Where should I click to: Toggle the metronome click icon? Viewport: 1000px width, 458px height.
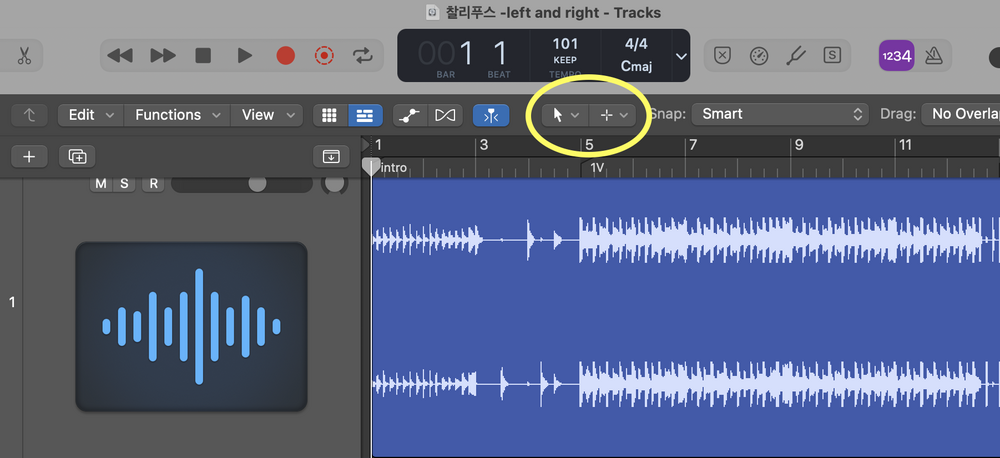[938, 56]
